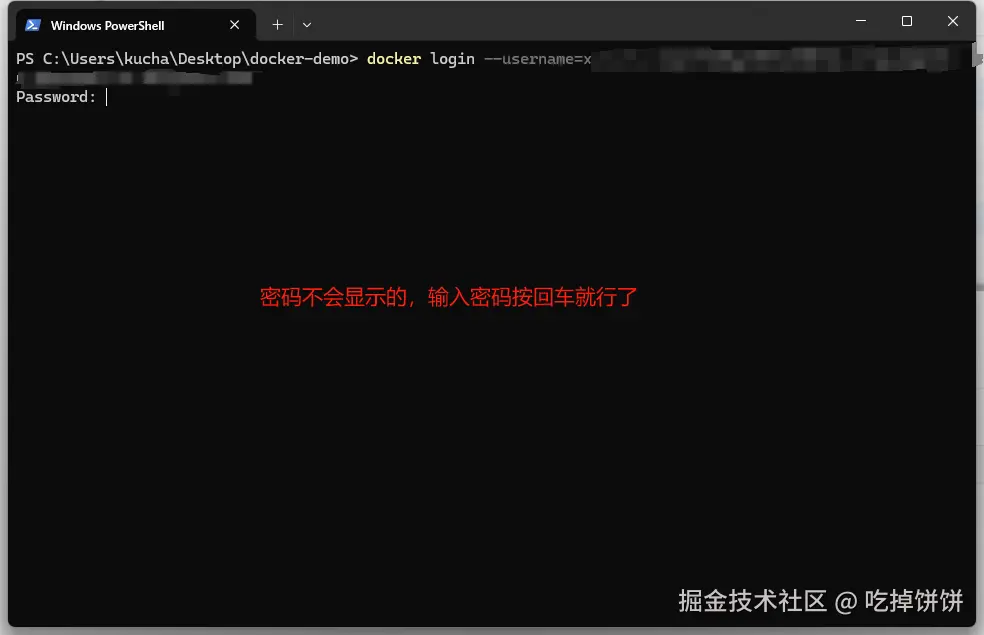Close the Windows PowerShell tab
Viewport: 984px width, 635px height.
pyautogui.click(x=235, y=25)
